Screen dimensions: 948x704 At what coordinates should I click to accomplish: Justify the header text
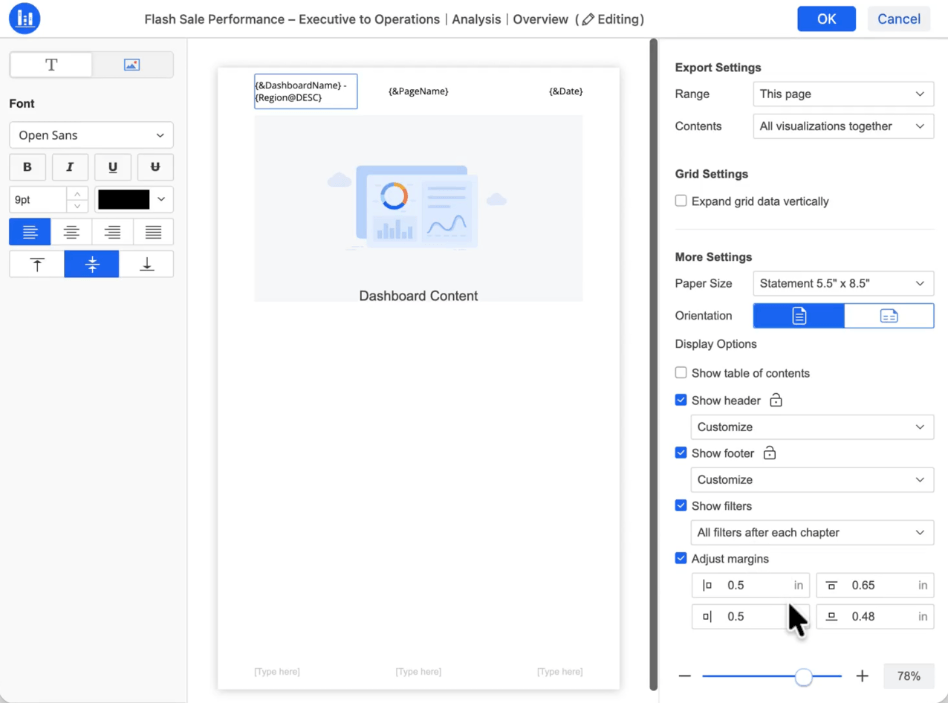pos(153,231)
